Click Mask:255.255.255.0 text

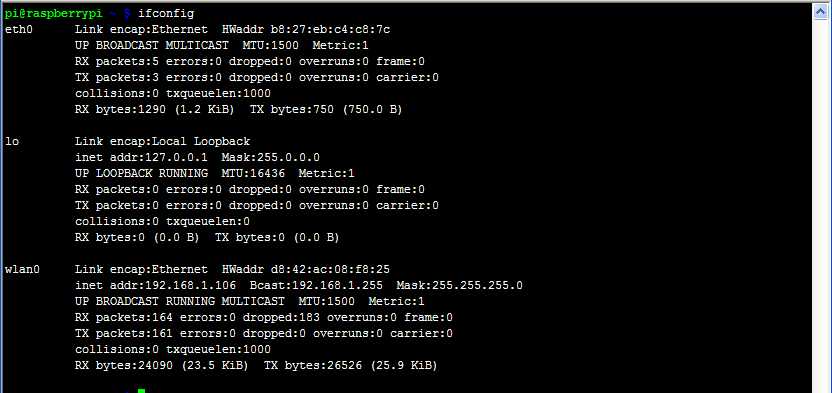460,285
